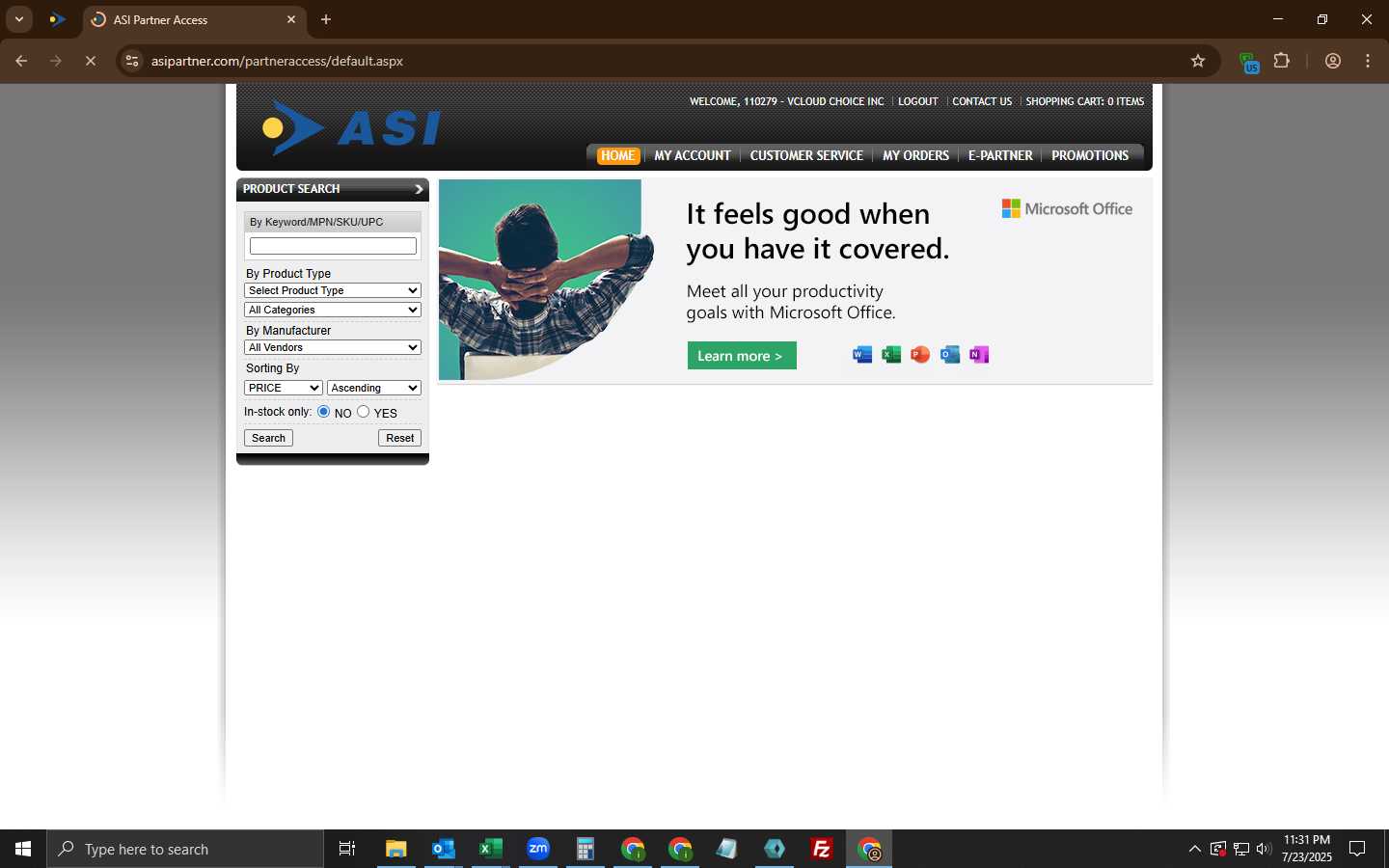
Task: Go back to previous page
Action: click(21, 61)
